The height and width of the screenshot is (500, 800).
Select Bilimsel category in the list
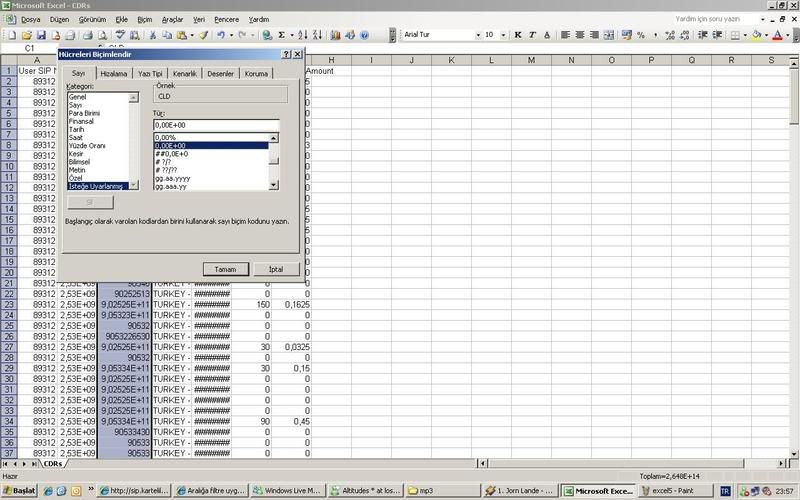click(x=79, y=162)
